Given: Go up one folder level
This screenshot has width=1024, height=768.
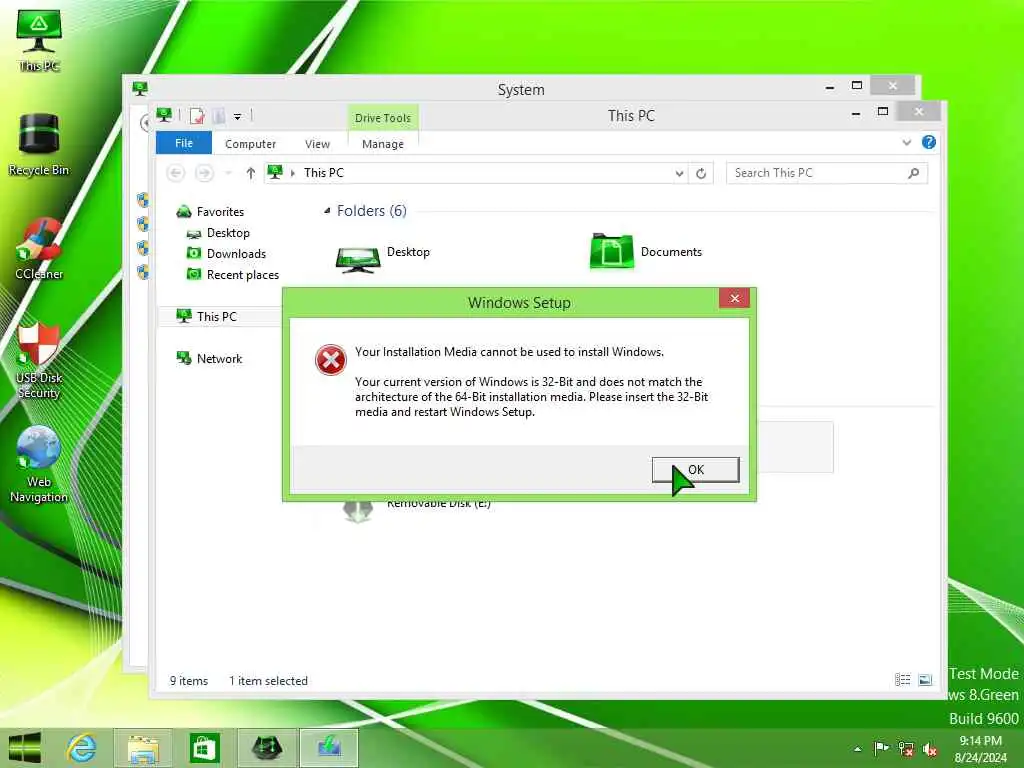Looking at the screenshot, I should pyautogui.click(x=251, y=172).
